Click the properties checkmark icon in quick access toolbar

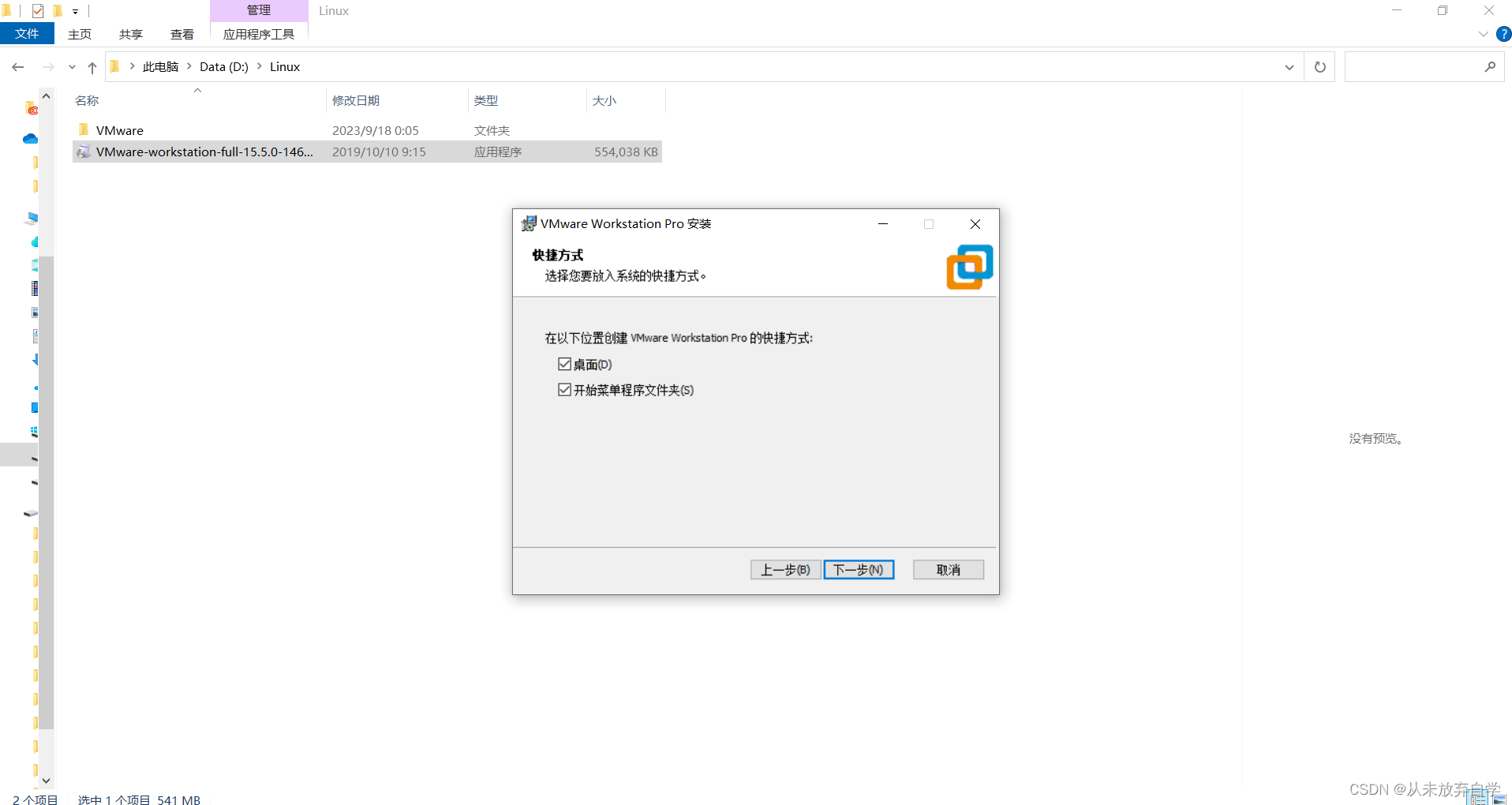[38, 11]
